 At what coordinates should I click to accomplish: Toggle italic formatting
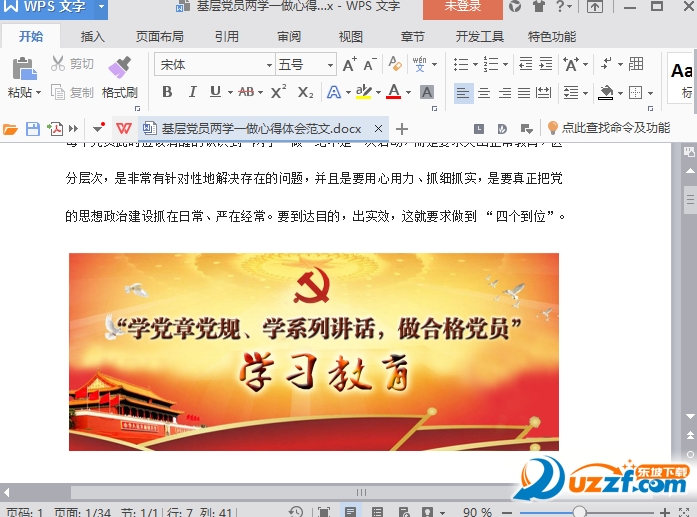pyautogui.click(x=192, y=92)
